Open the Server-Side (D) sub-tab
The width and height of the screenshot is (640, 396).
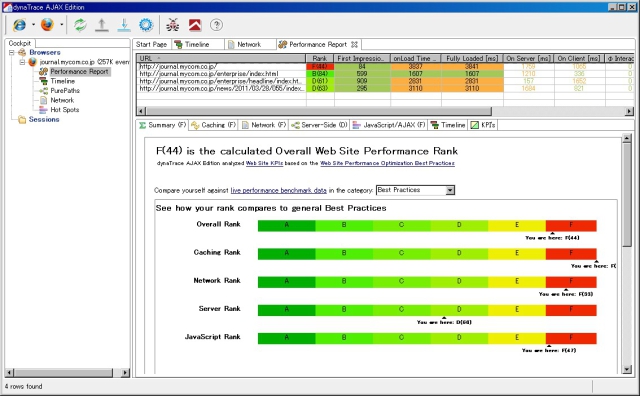[x=319, y=125]
